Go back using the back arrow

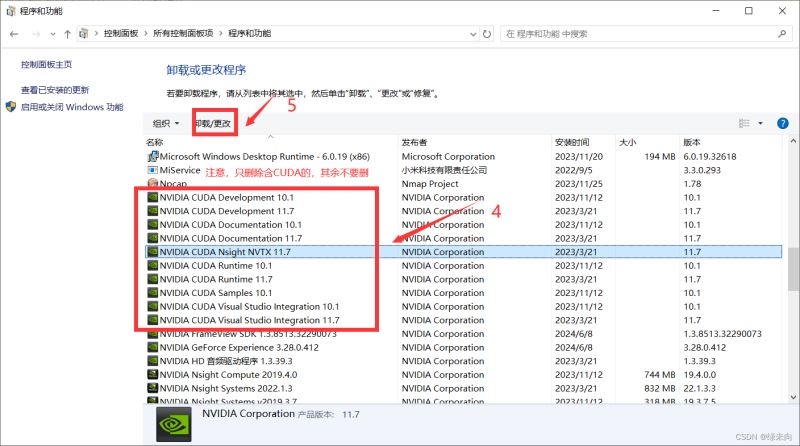(14, 34)
